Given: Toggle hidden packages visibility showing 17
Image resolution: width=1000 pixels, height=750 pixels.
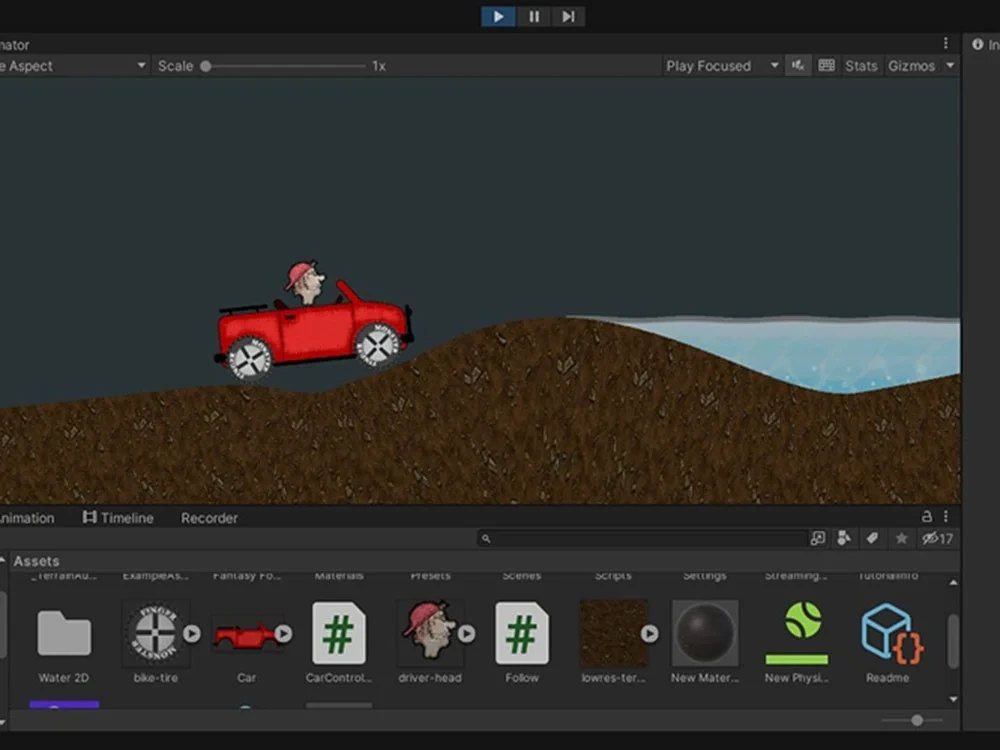Looking at the screenshot, I should pos(937,539).
